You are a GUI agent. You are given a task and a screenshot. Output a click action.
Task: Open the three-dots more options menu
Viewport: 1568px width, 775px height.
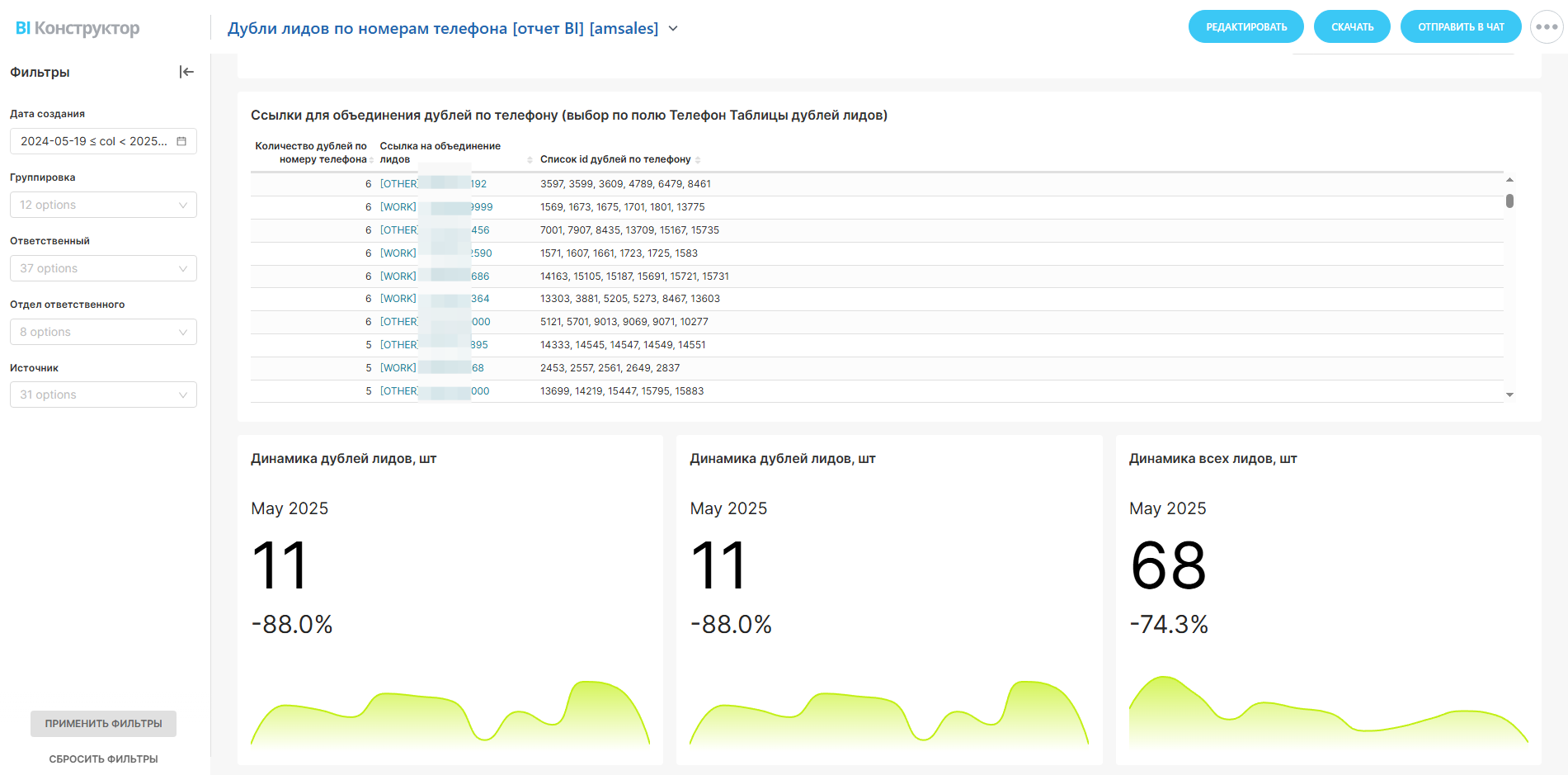pyautogui.click(x=1546, y=27)
